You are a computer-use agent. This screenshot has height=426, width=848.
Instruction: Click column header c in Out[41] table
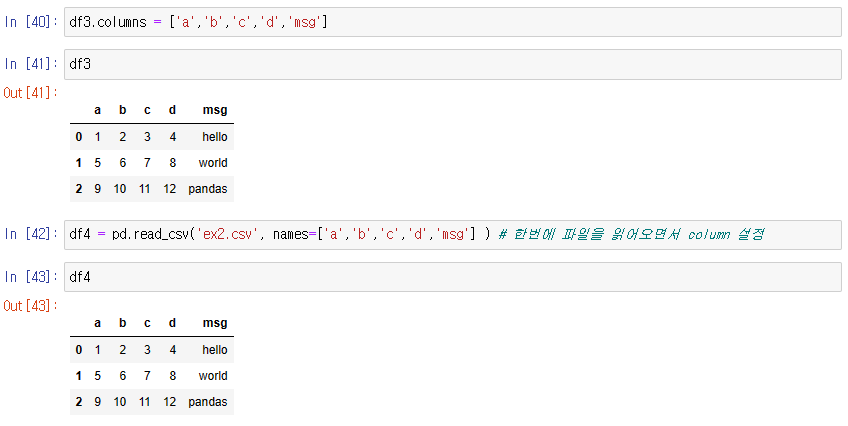point(147,110)
